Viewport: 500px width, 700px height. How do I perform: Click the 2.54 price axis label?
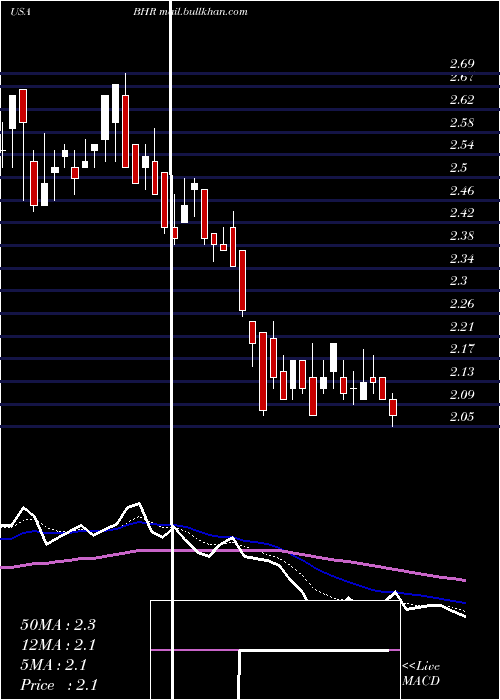(x=462, y=145)
